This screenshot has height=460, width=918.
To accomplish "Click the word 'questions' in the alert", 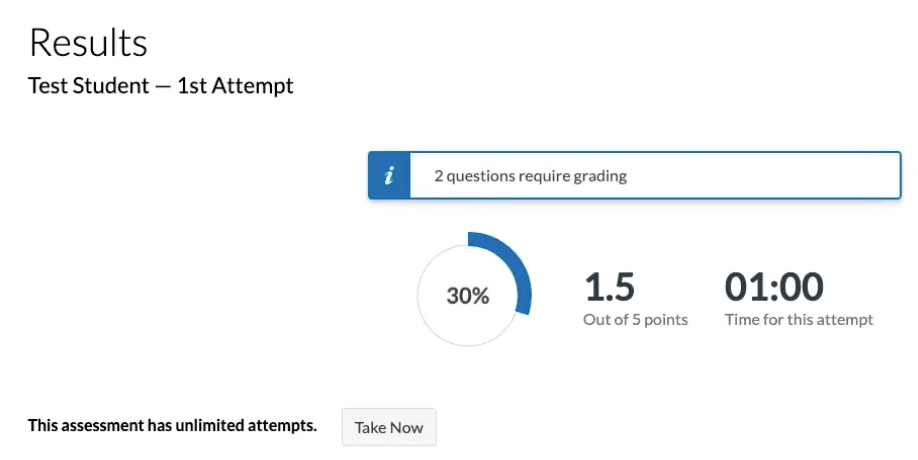I will pos(481,177).
